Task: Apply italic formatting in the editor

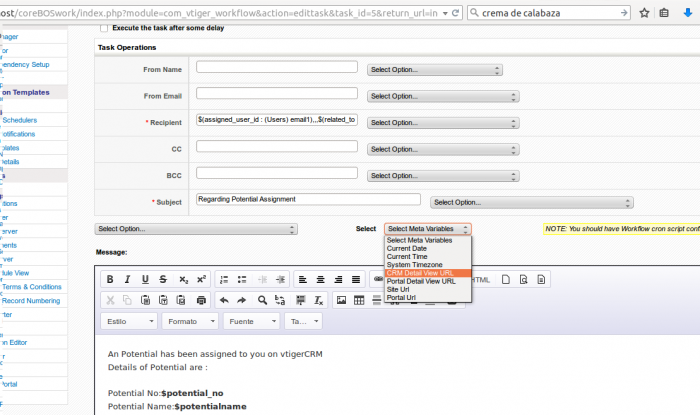Action: (129, 279)
